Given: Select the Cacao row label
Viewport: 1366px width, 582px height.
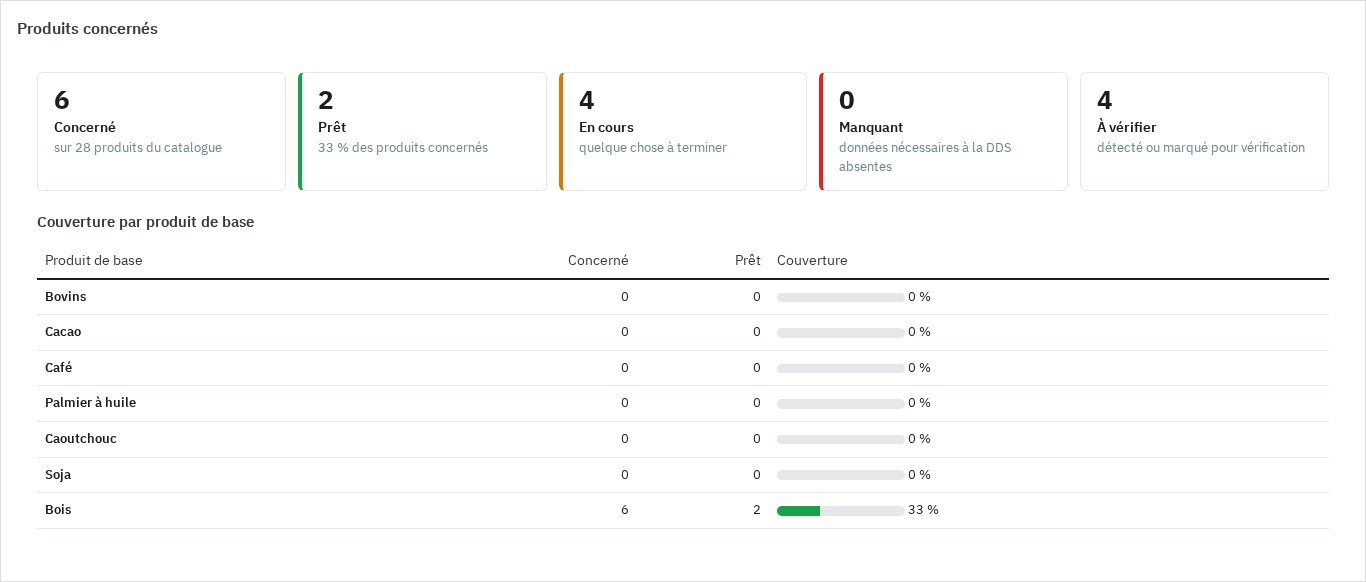Looking at the screenshot, I should tap(63, 332).
